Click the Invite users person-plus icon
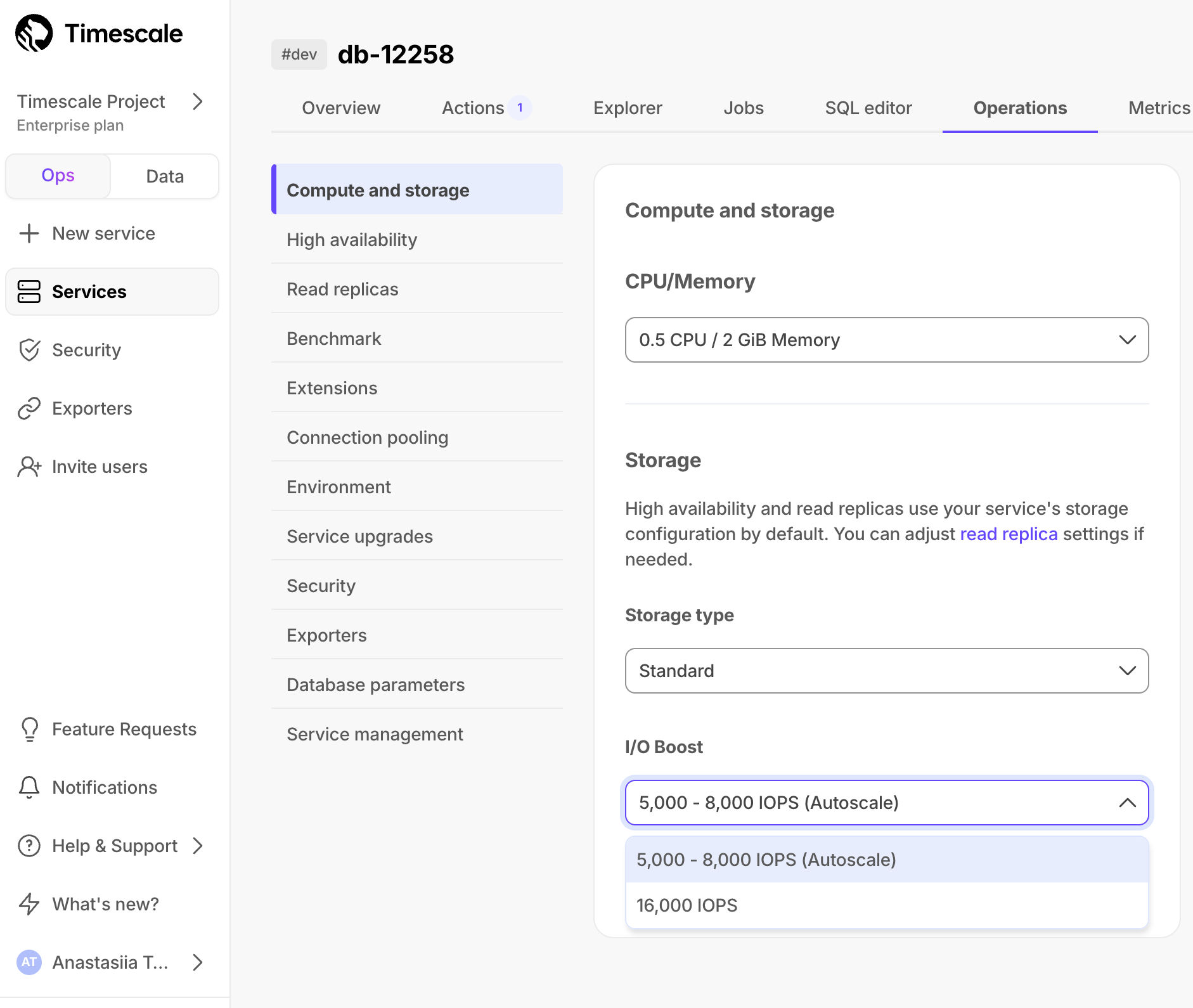 point(29,467)
